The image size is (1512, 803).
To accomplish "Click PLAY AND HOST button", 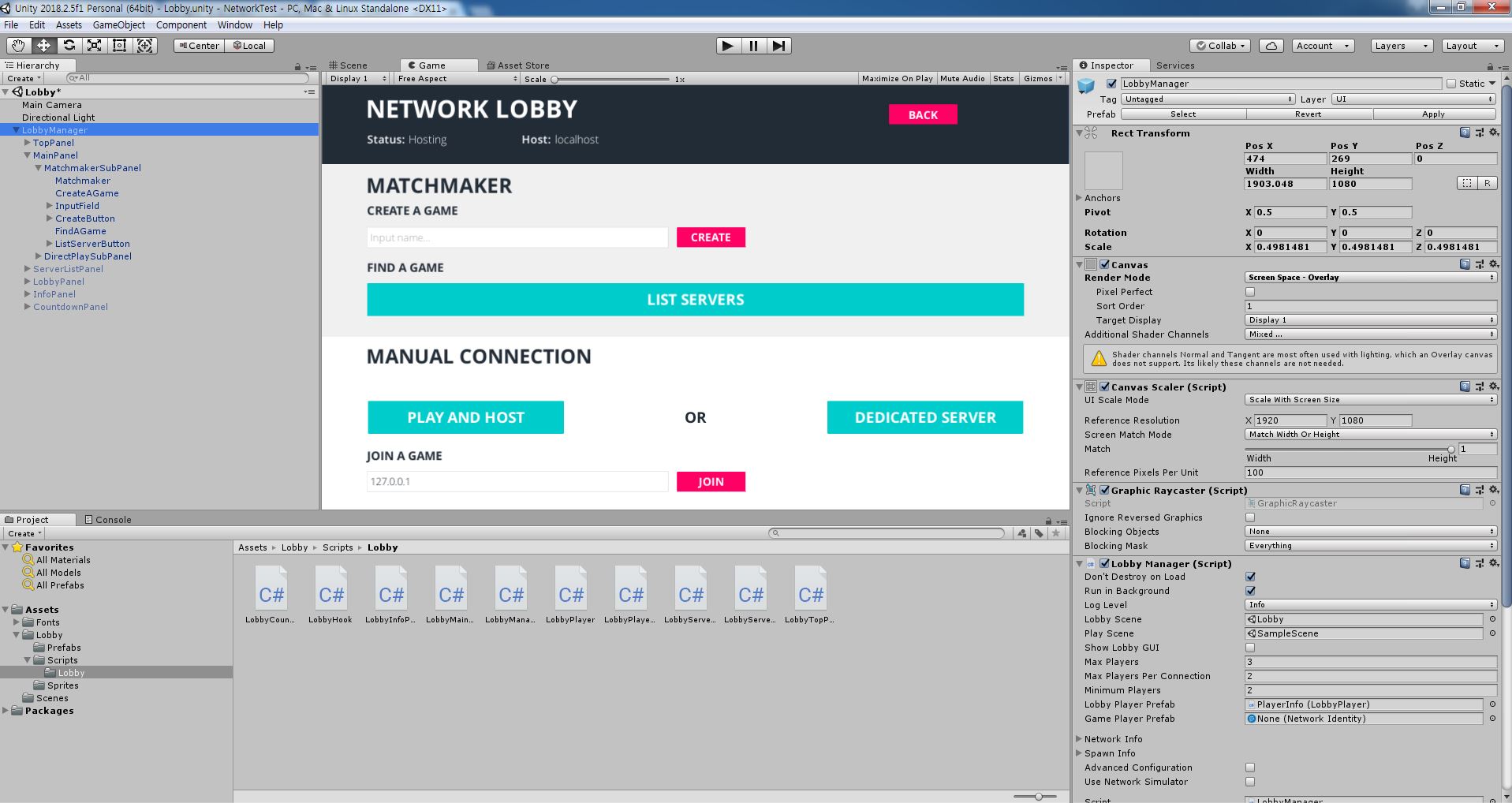I will (x=465, y=417).
